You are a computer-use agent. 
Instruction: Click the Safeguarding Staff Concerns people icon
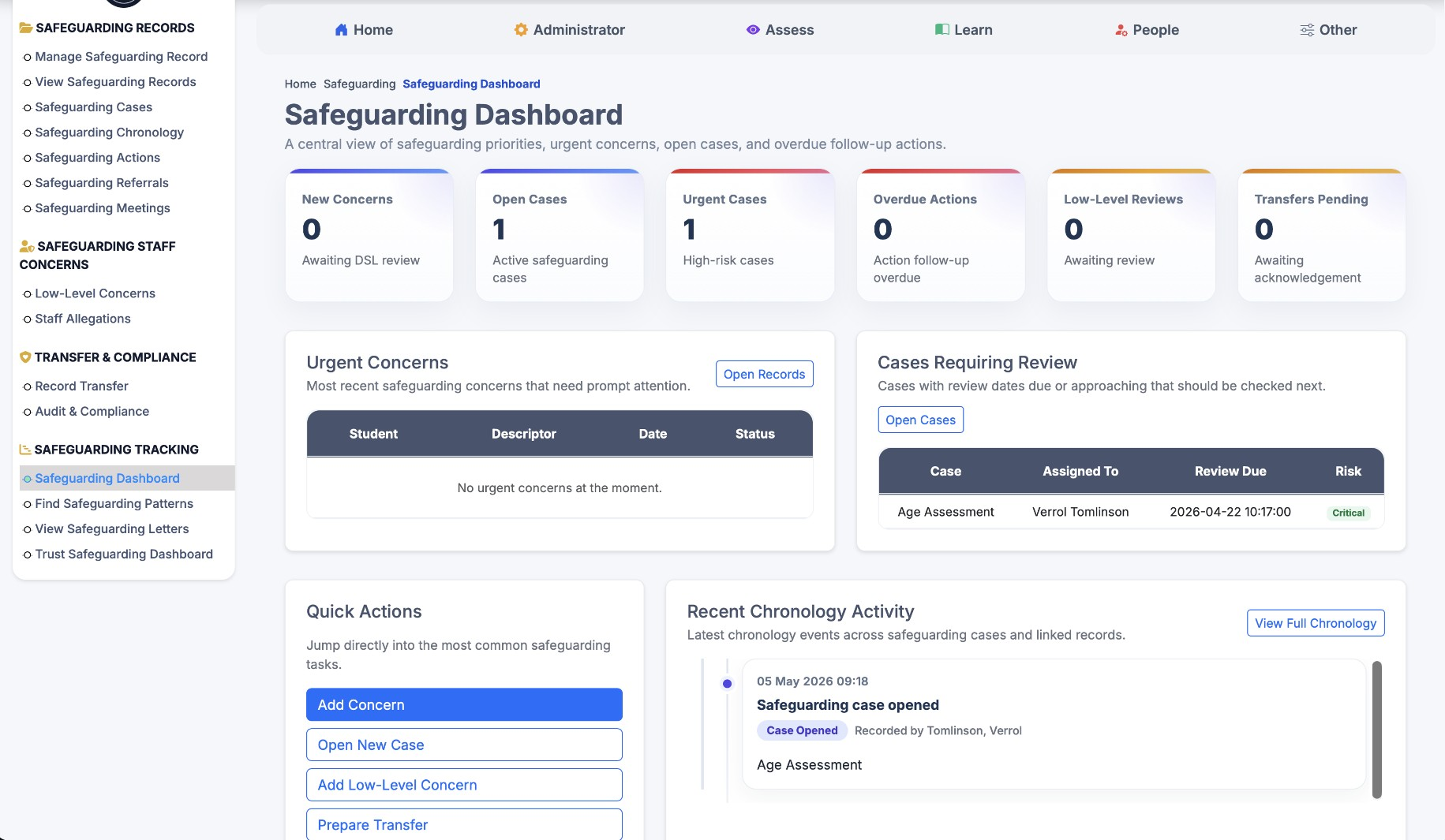point(27,246)
